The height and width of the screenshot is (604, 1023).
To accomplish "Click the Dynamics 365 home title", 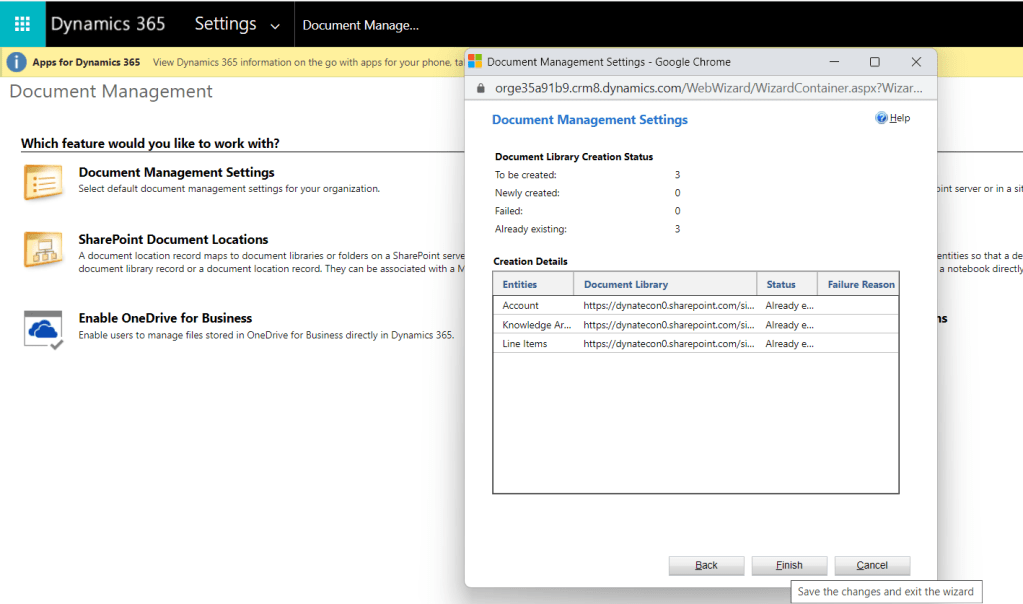I will tap(108, 24).
